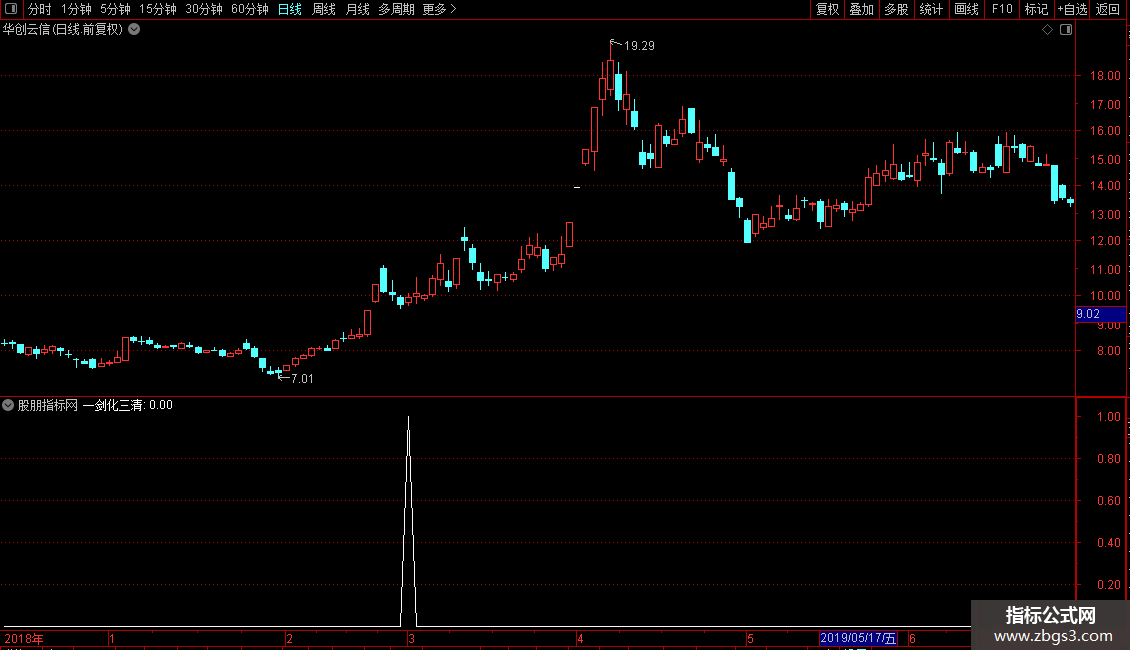The image size is (1130, 650).
Task: Expand dropdown next to 华创云信 title
Action: [134, 30]
